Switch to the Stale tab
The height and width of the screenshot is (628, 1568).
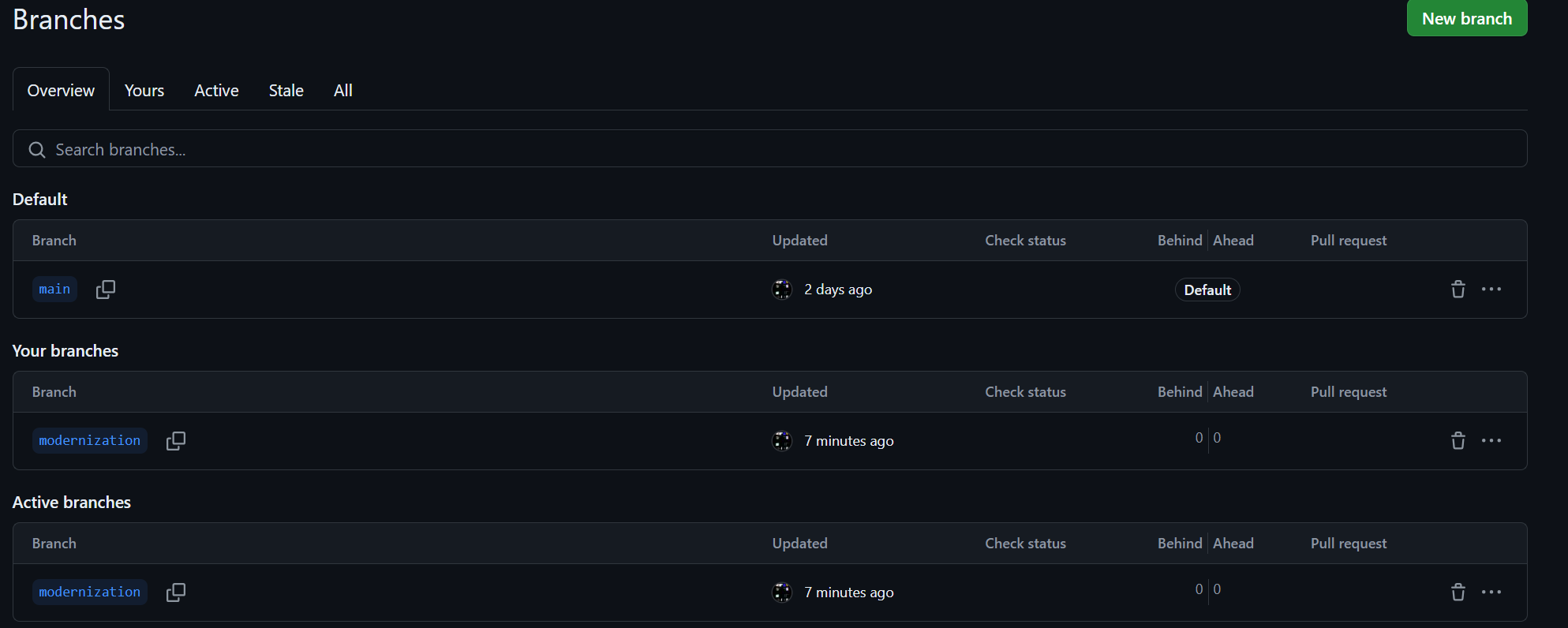coord(286,91)
